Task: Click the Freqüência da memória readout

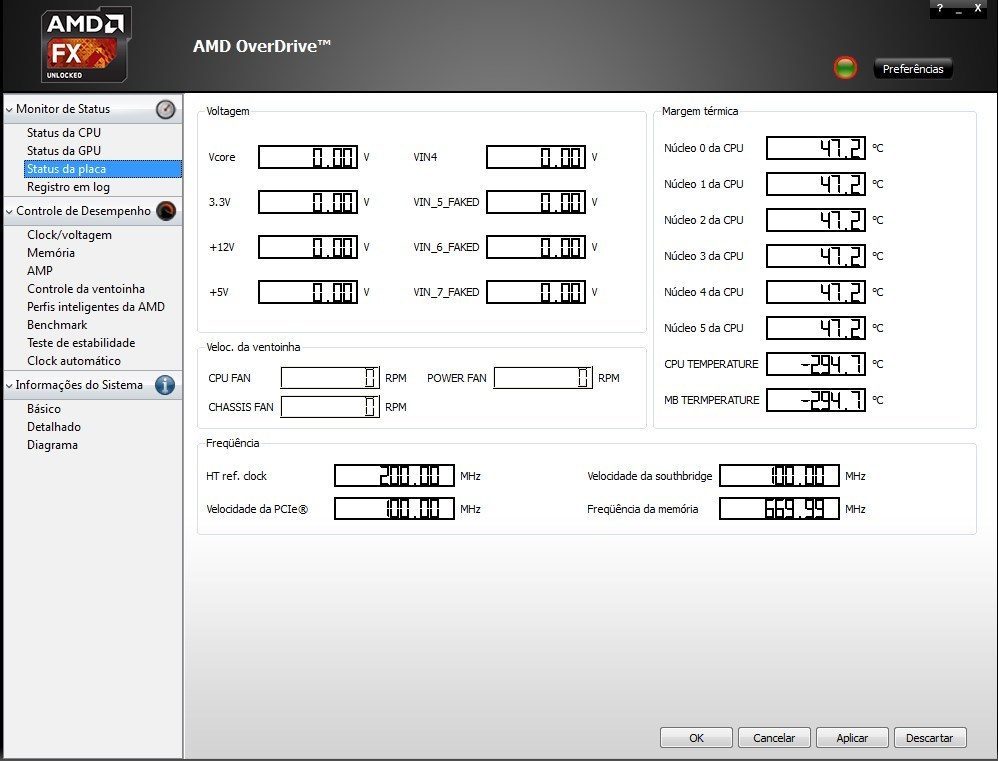Action: 780,509
